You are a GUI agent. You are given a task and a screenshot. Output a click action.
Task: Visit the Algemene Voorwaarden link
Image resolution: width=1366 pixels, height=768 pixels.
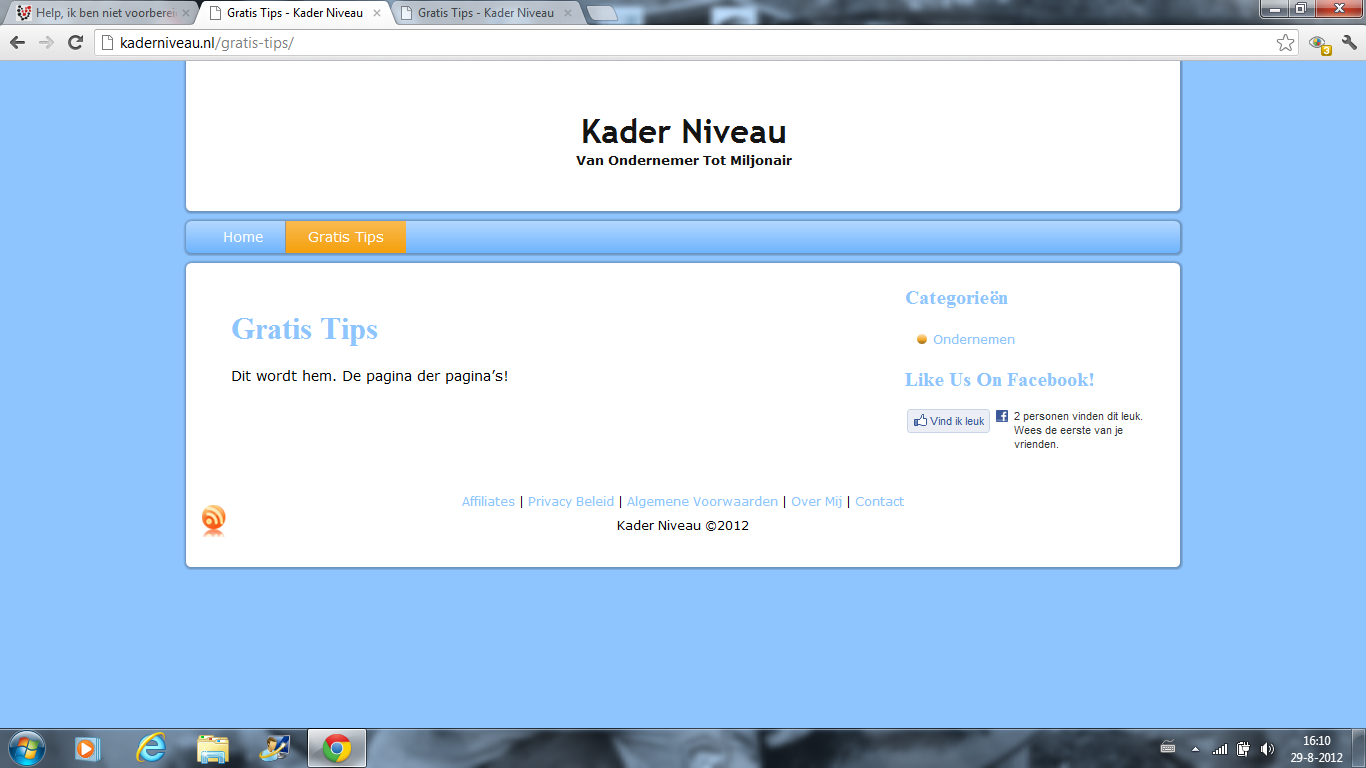pos(702,502)
